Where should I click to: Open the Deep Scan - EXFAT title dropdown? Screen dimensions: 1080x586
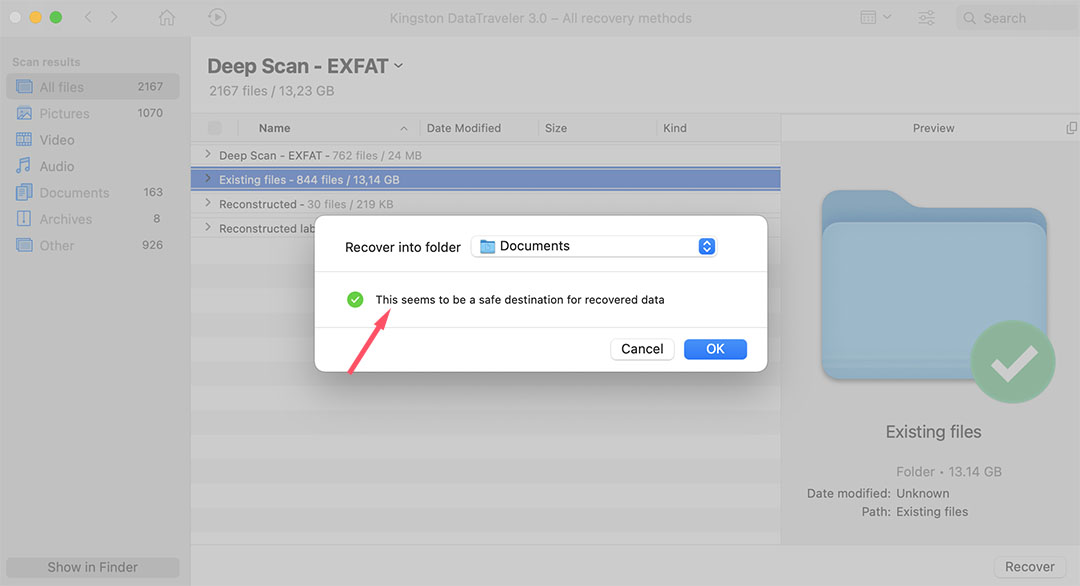399,66
